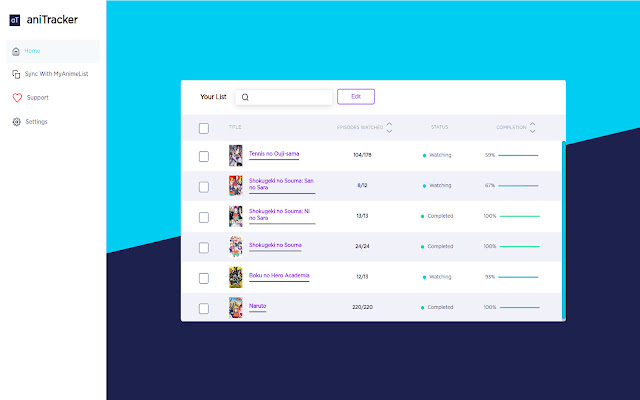Click the COMPLETION header label
Screen dimensions: 640x400
[511, 127]
